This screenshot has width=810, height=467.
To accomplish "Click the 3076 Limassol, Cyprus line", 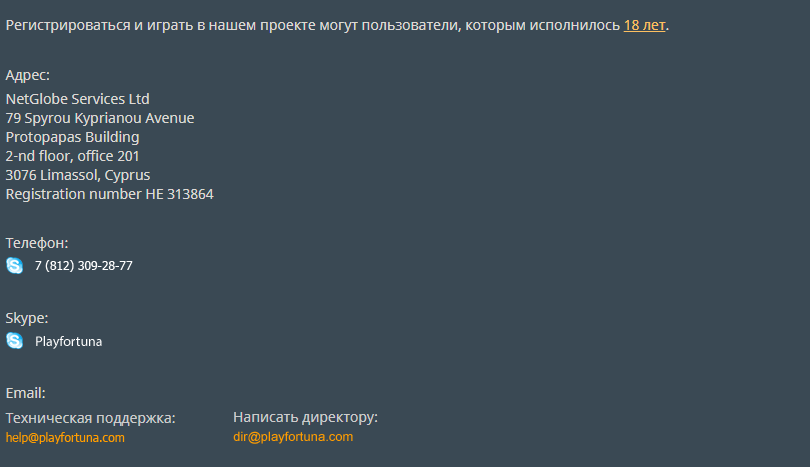I will tap(77, 175).
